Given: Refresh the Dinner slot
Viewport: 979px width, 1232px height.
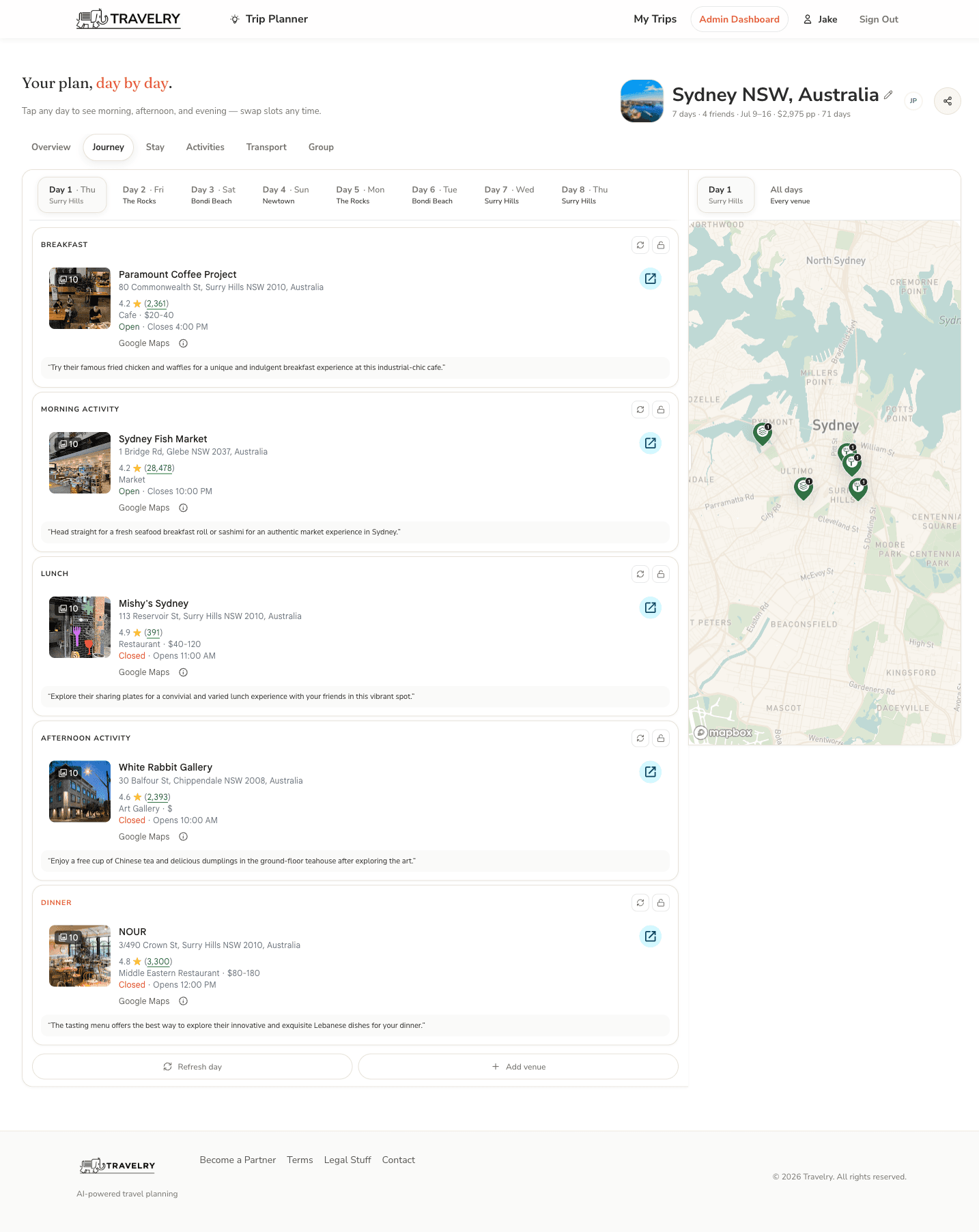Looking at the screenshot, I should [640, 902].
